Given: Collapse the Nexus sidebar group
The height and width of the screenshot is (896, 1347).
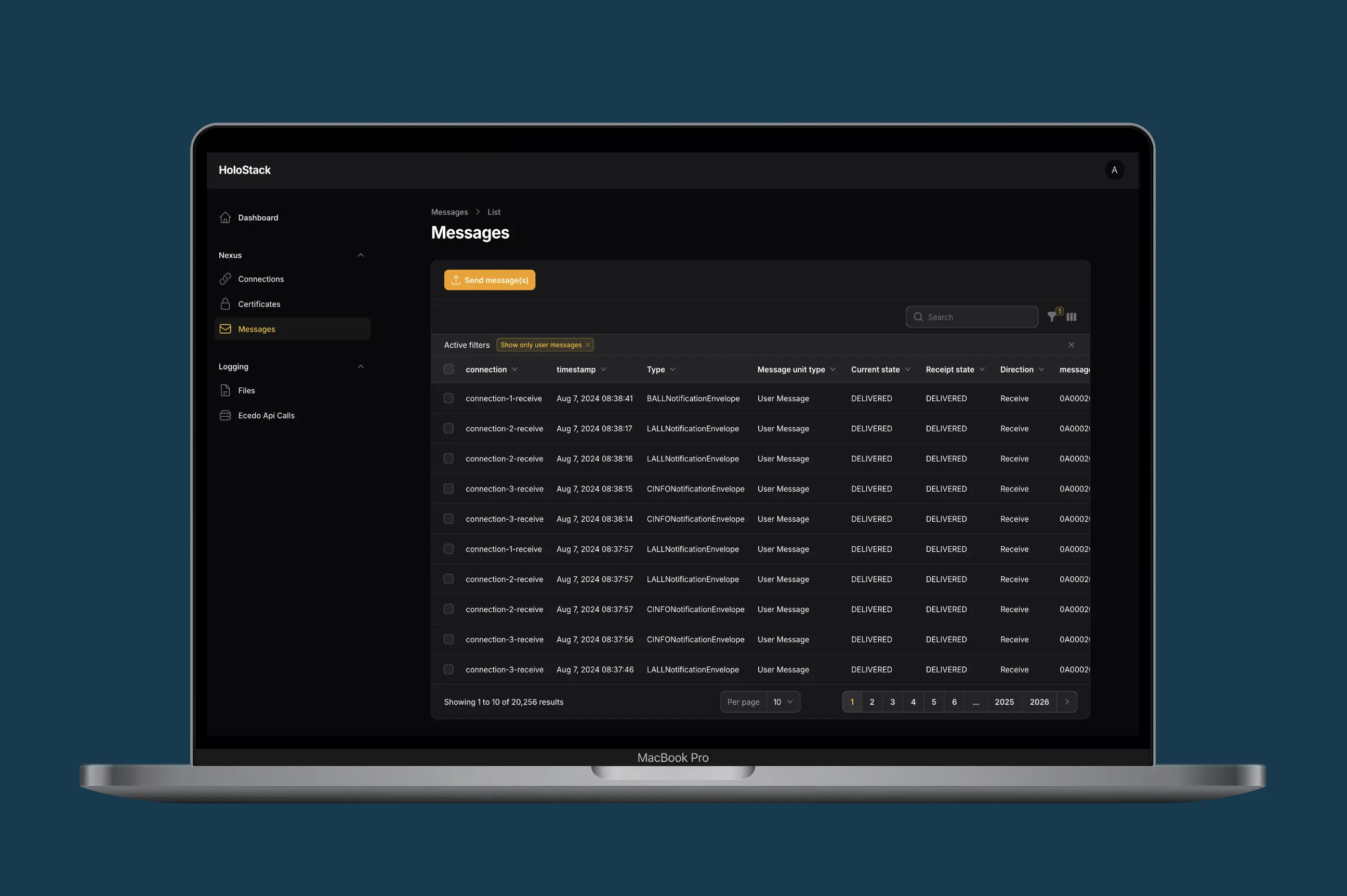Looking at the screenshot, I should [361, 255].
